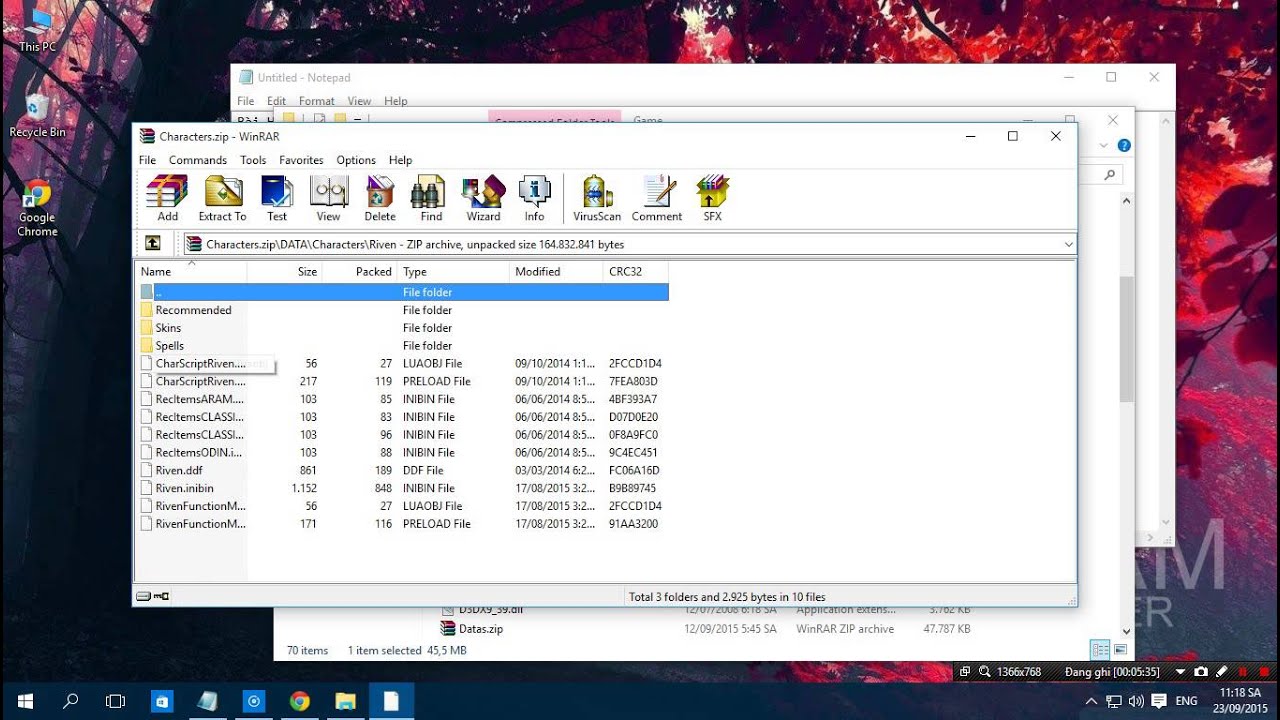Click the Delete toolbar icon

pyautogui.click(x=380, y=198)
